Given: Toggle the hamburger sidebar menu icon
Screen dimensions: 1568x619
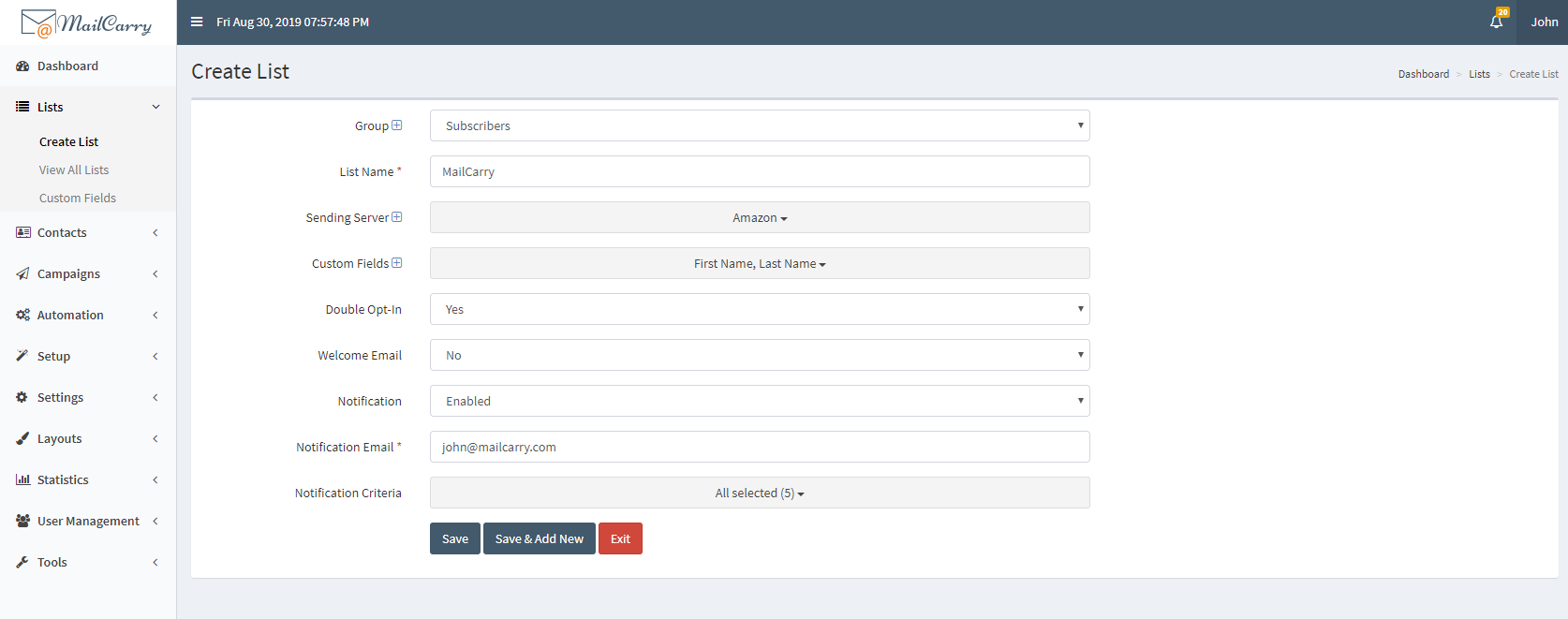Looking at the screenshot, I should [x=197, y=22].
